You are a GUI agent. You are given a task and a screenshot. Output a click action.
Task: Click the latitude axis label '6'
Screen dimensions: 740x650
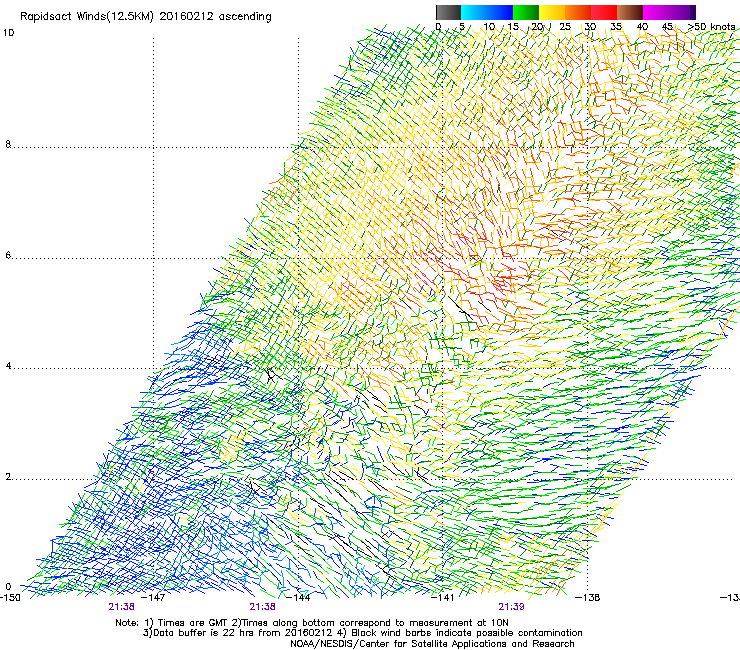(8, 255)
